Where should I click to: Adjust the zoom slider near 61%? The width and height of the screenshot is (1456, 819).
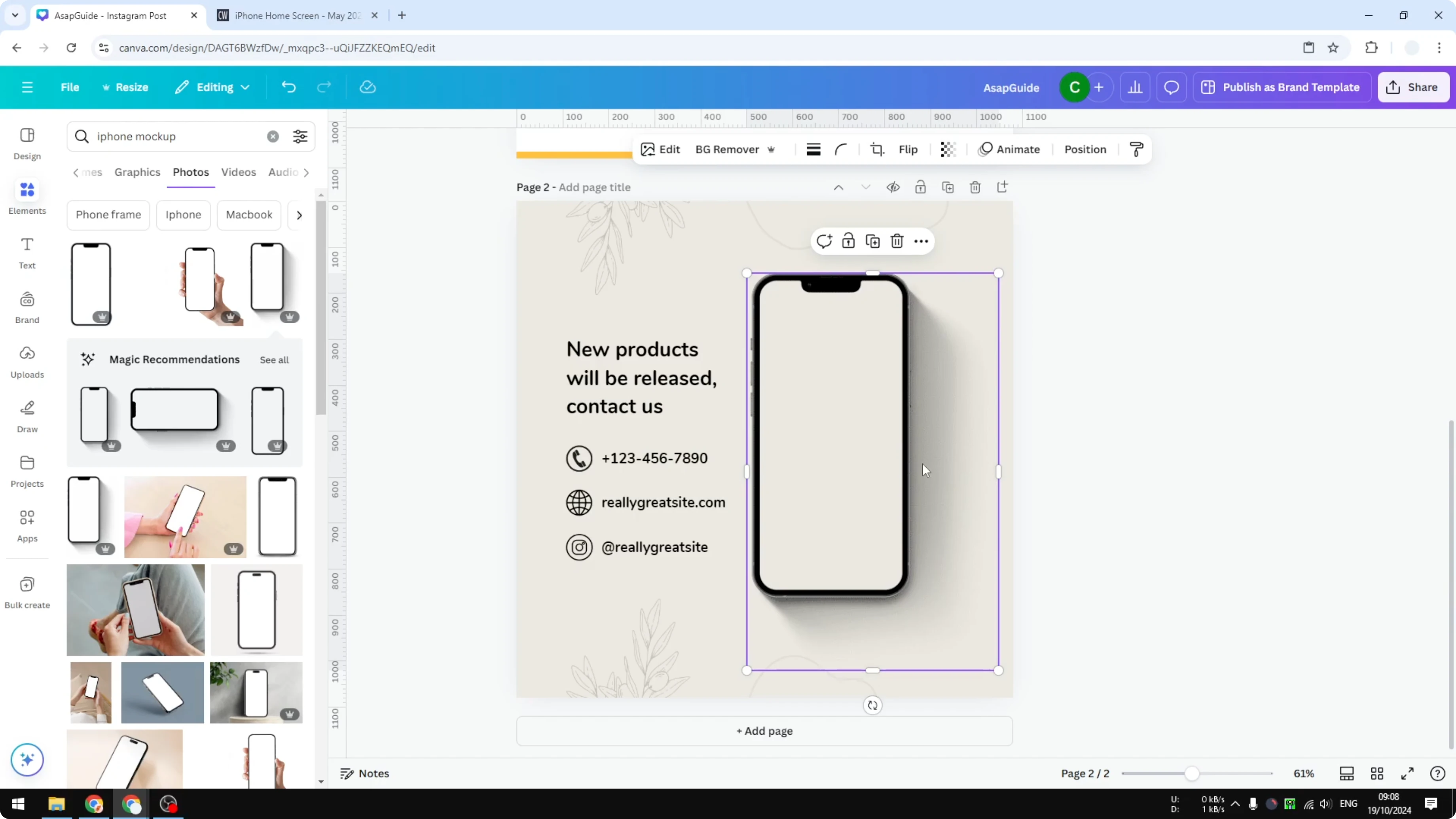pyautogui.click(x=1192, y=773)
